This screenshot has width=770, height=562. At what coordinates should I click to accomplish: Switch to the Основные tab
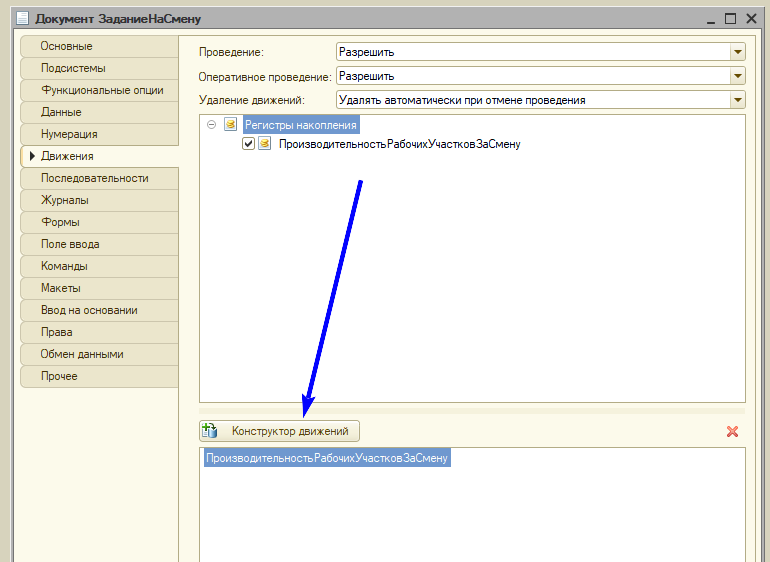tap(67, 46)
